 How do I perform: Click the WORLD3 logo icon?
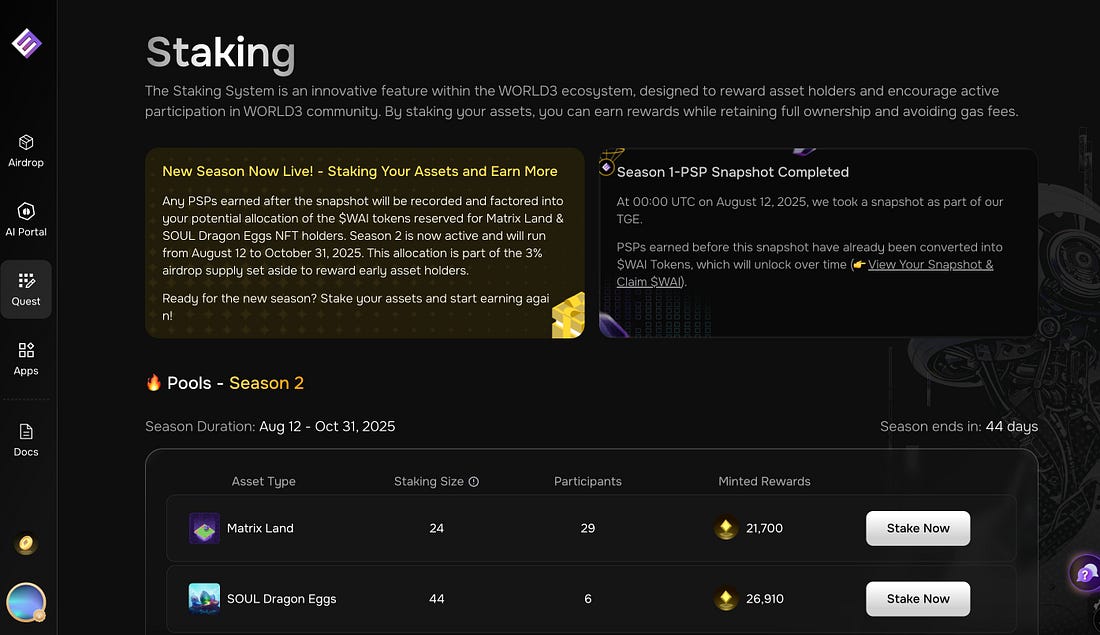[26, 43]
